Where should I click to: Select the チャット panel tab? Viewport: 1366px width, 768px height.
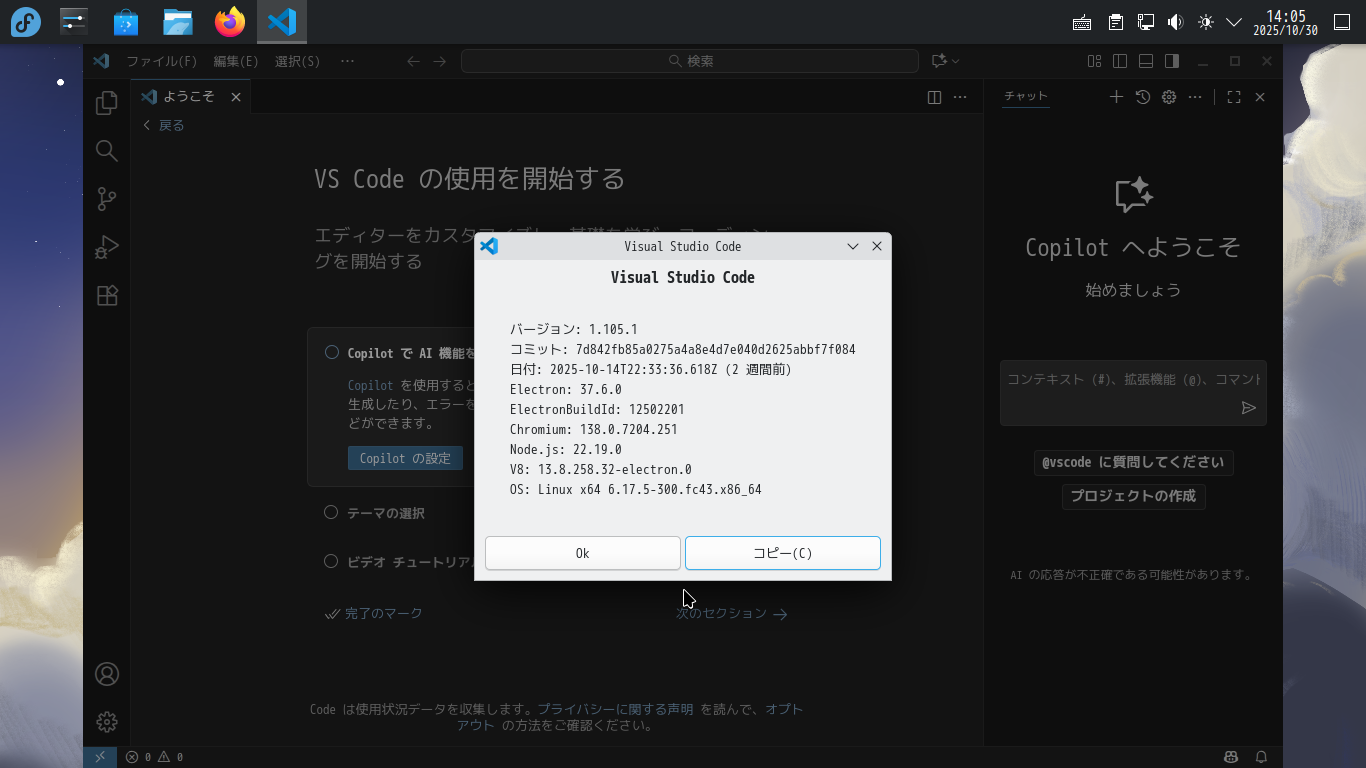click(1026, 97)
